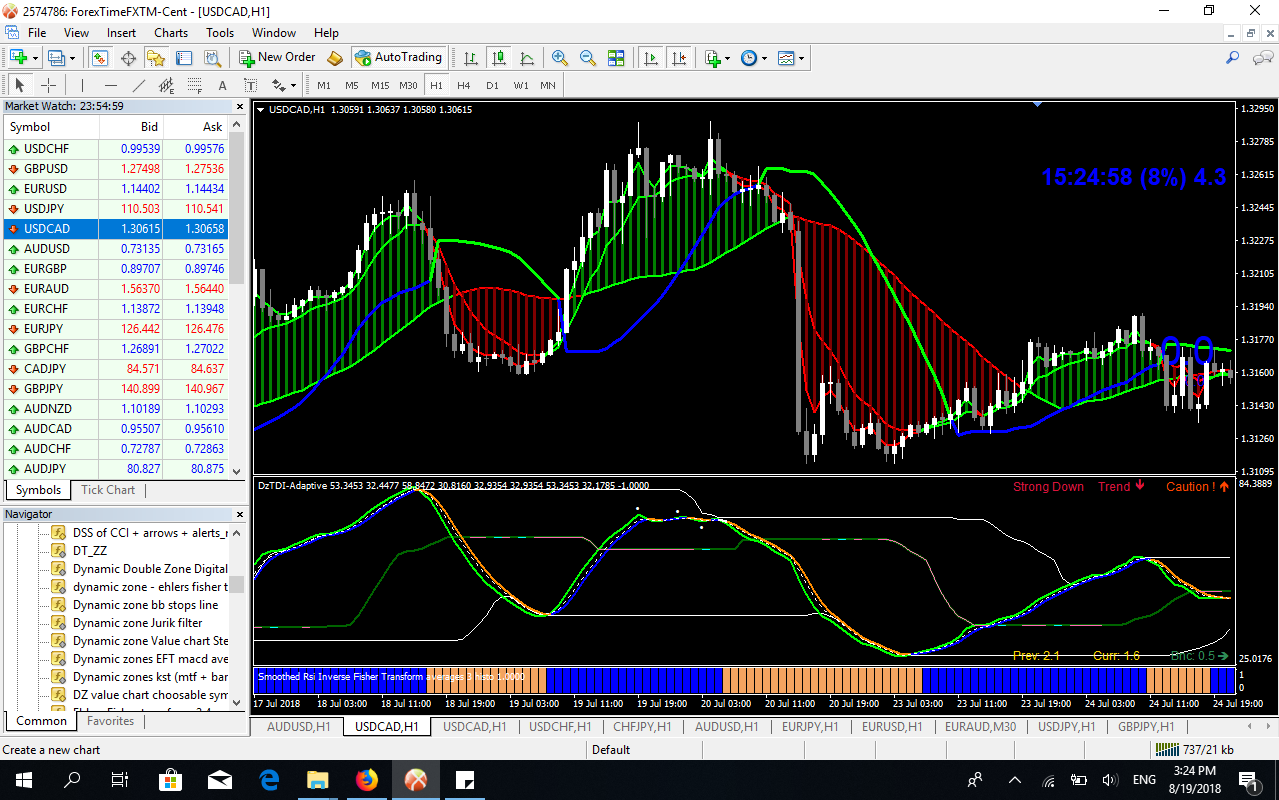Pick the Fibonacci Retracement tool

[194, 85]
